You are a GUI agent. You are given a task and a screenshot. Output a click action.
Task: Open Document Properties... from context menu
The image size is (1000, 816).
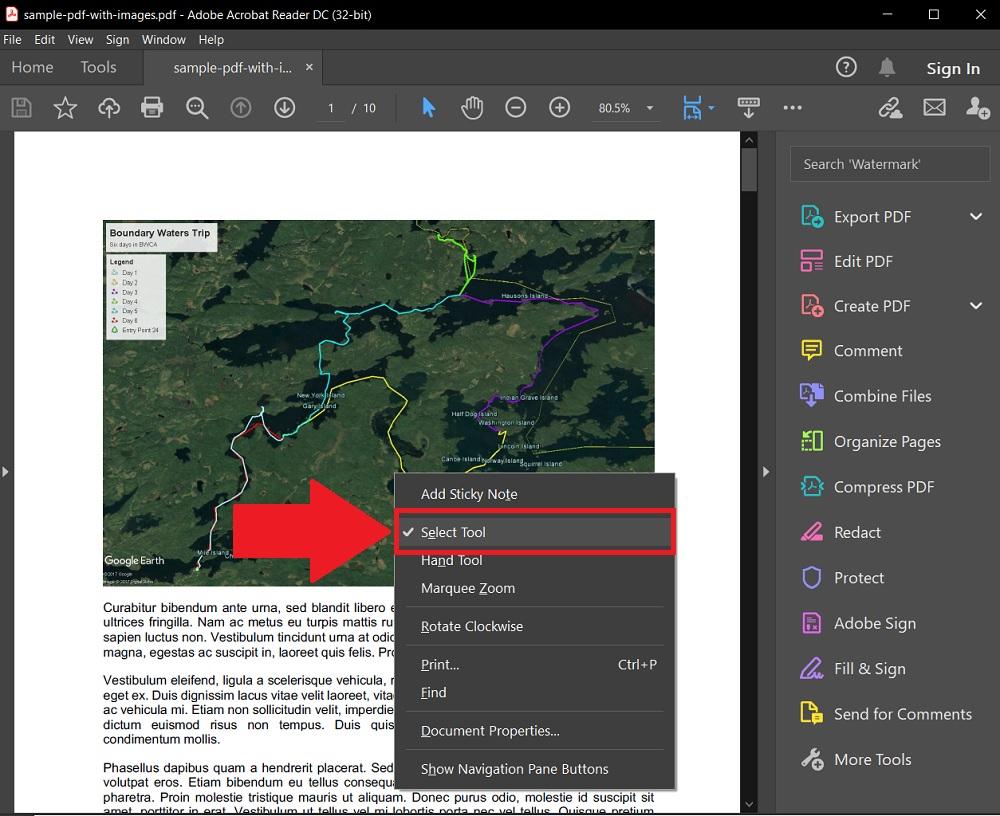(x=534, y=731)
